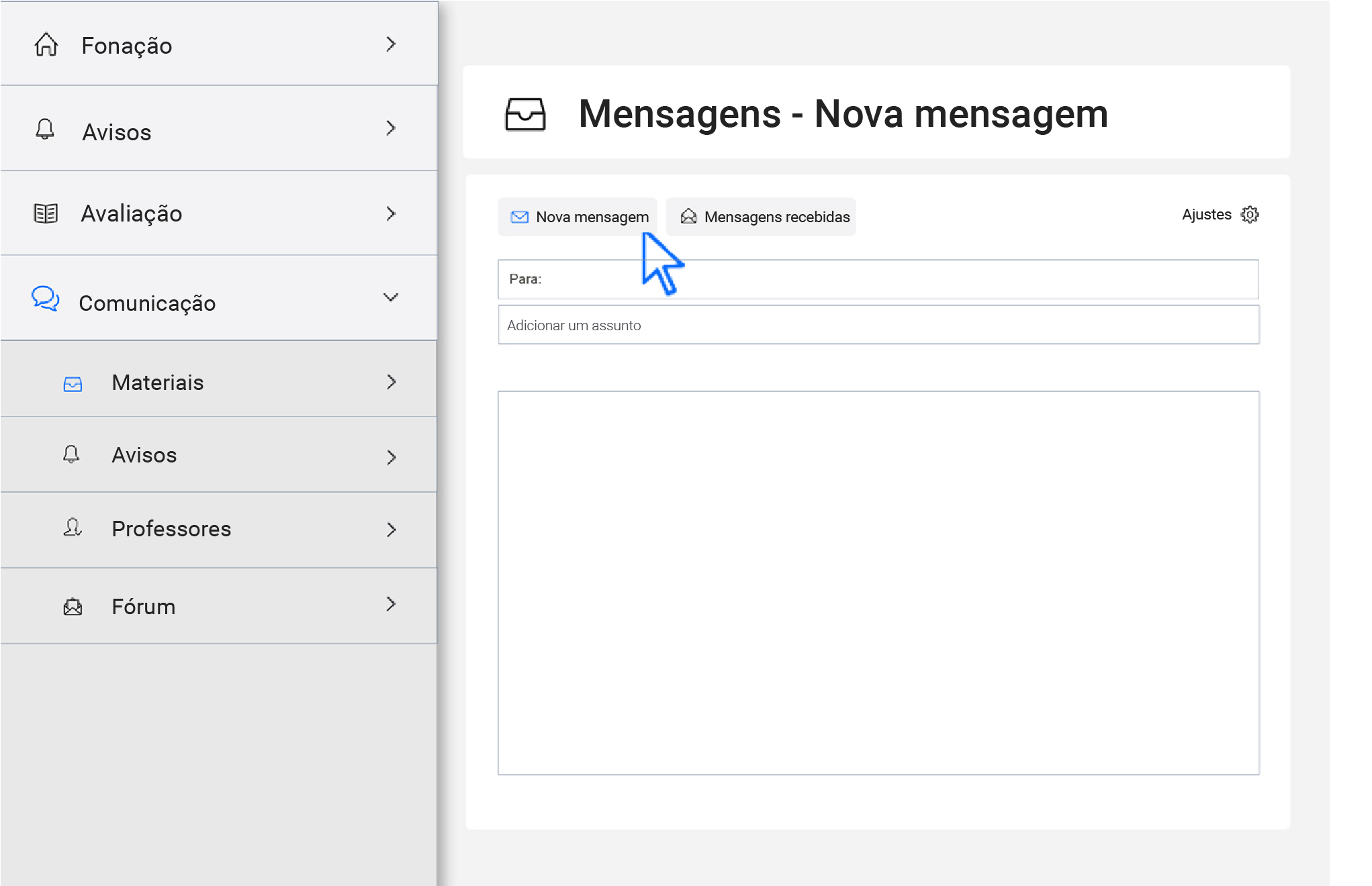The image size is (1372, 886).
Task: Expand the Avaliação menu chevron
Action: tap(391, 213)
